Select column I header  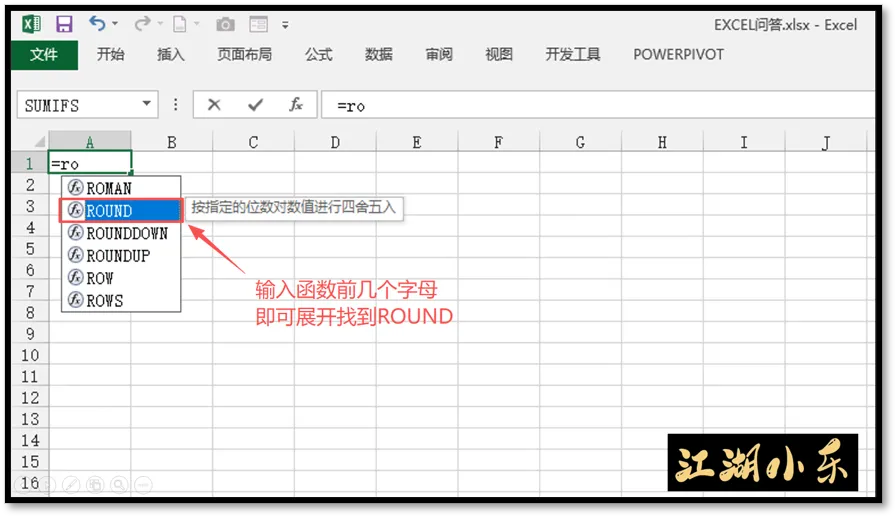(x=744, y=142)
